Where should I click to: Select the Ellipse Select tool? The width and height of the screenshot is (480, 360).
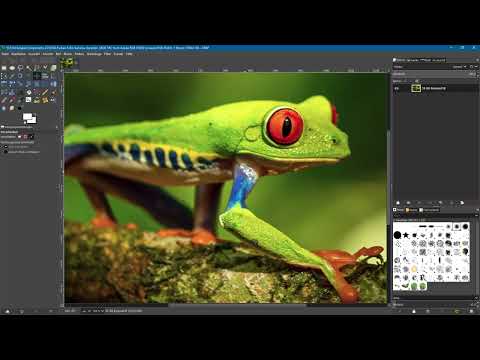(x=12, y=68)
